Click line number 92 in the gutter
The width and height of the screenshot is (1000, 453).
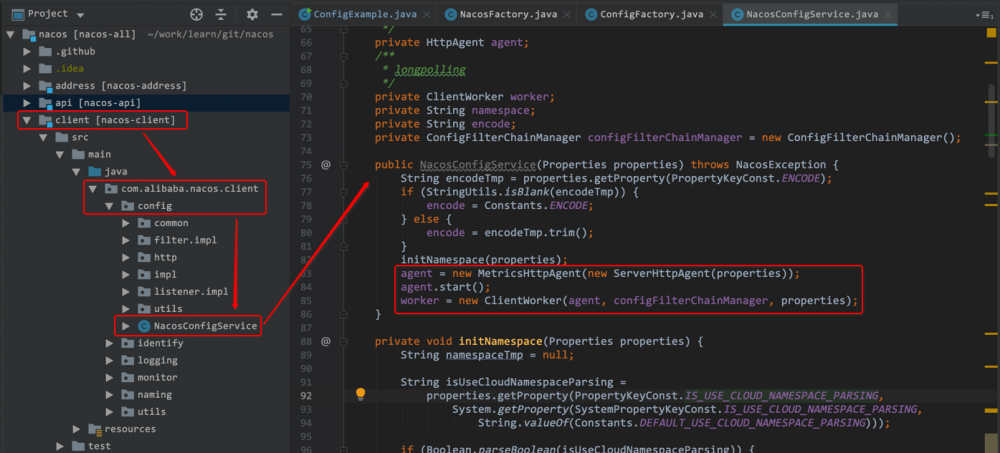tap(305, 396)
